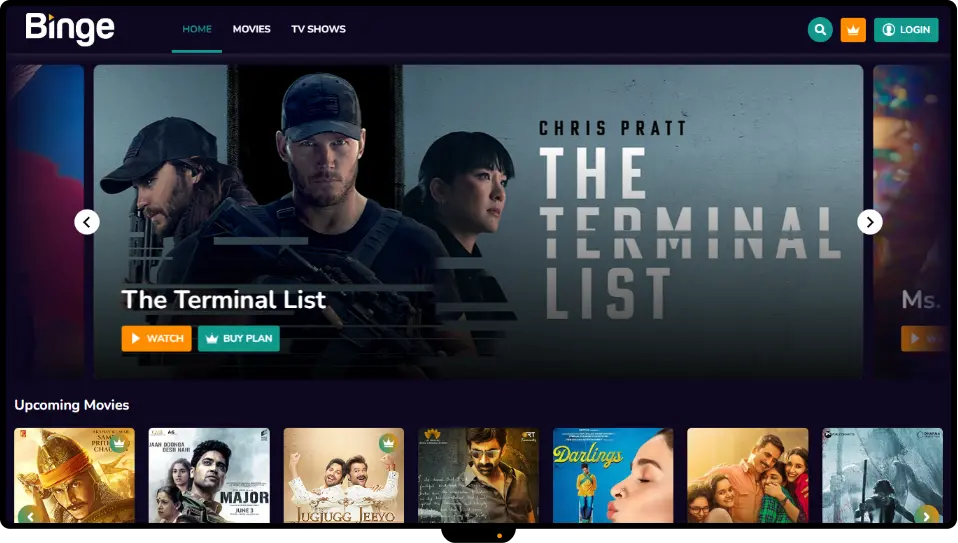
Task: Open the Major movie poster
Action: pyautogui.click(x=209, y=475)
